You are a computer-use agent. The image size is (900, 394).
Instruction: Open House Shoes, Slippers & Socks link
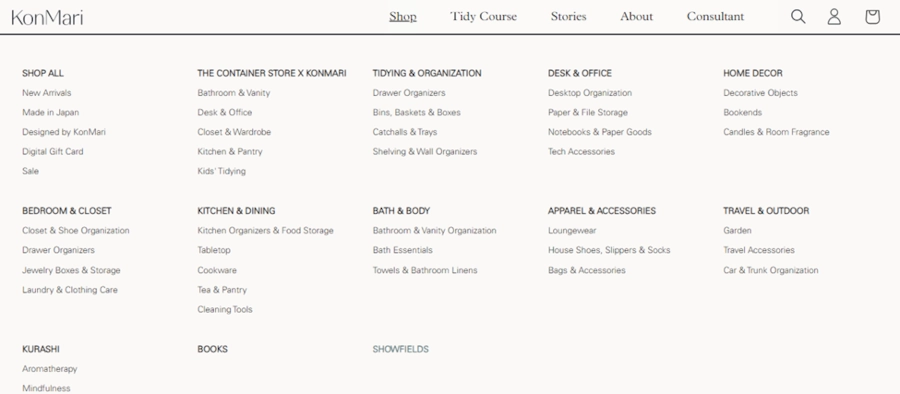click(609, 250)
